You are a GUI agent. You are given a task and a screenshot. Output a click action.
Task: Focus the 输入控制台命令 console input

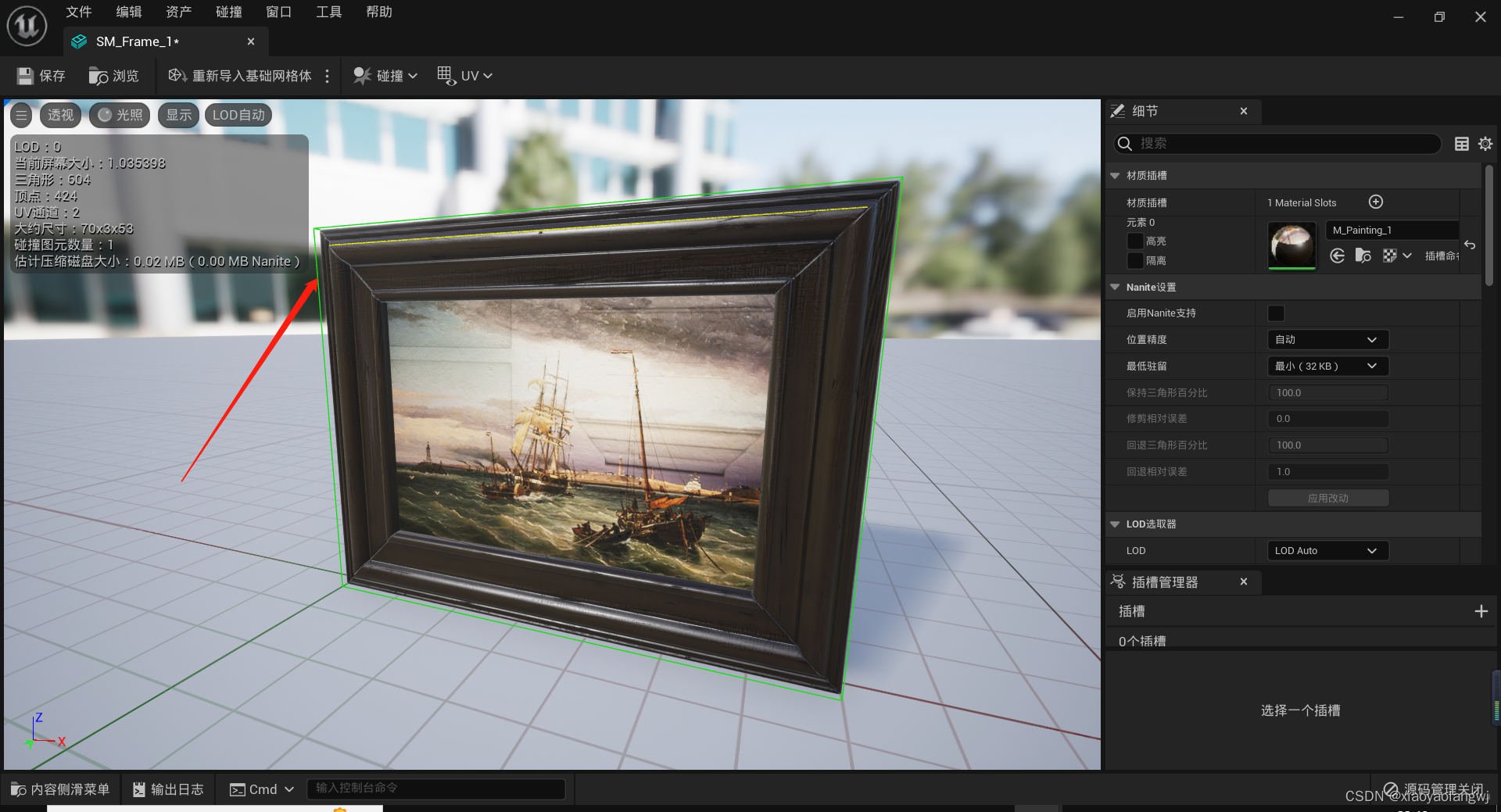(436, 789)
